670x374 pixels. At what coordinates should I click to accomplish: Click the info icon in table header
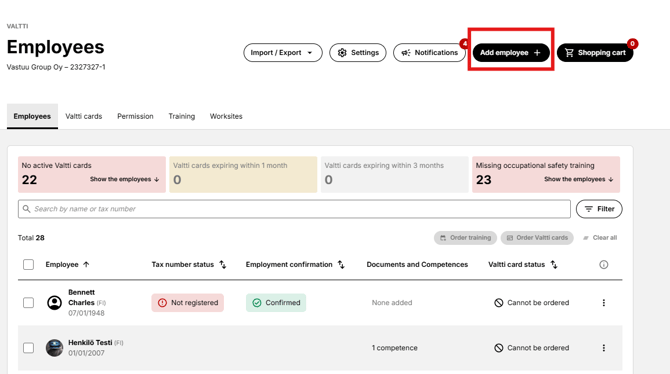(x=604, y=265)
